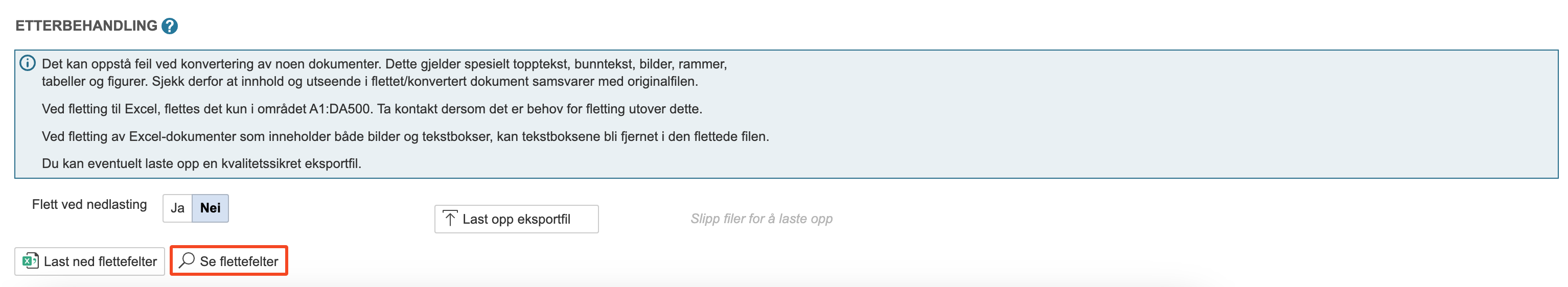The image size is (1568, 287).
Task: Click the line starting 'tabeller og figurer'
Action: pos(370,82)
